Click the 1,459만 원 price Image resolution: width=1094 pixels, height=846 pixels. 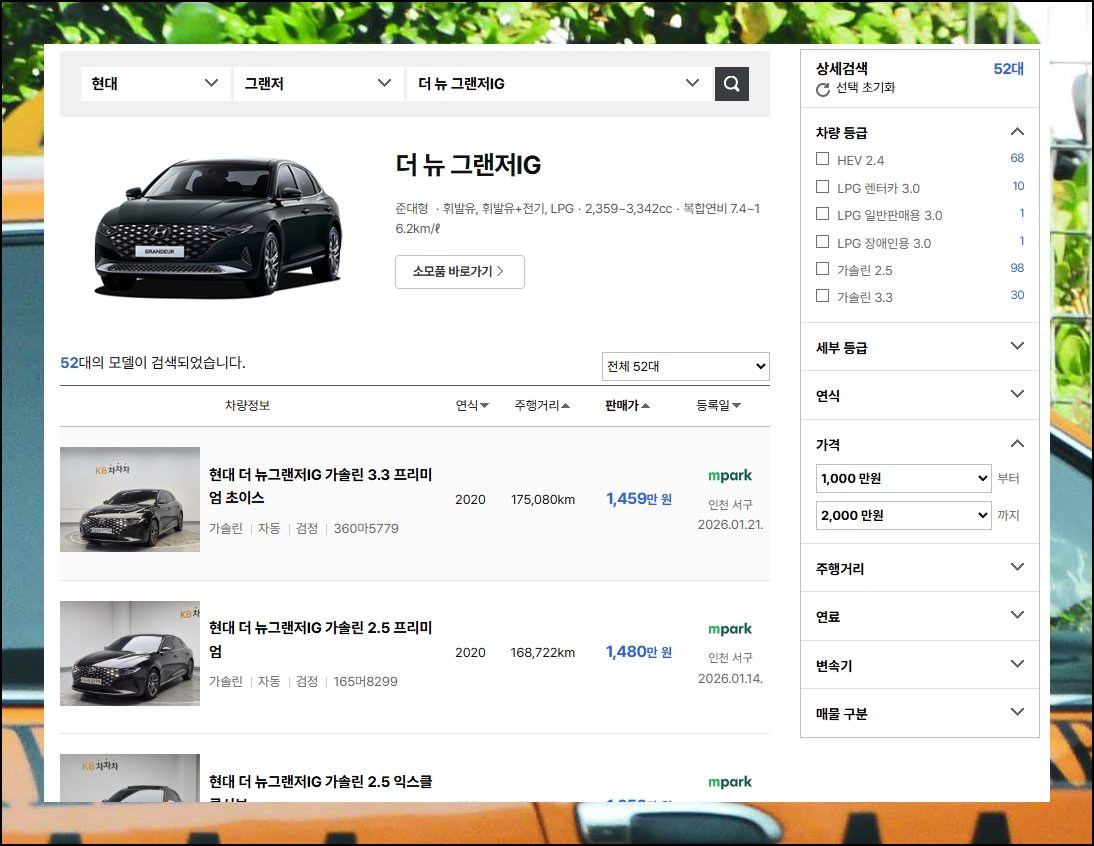(639, 499)
